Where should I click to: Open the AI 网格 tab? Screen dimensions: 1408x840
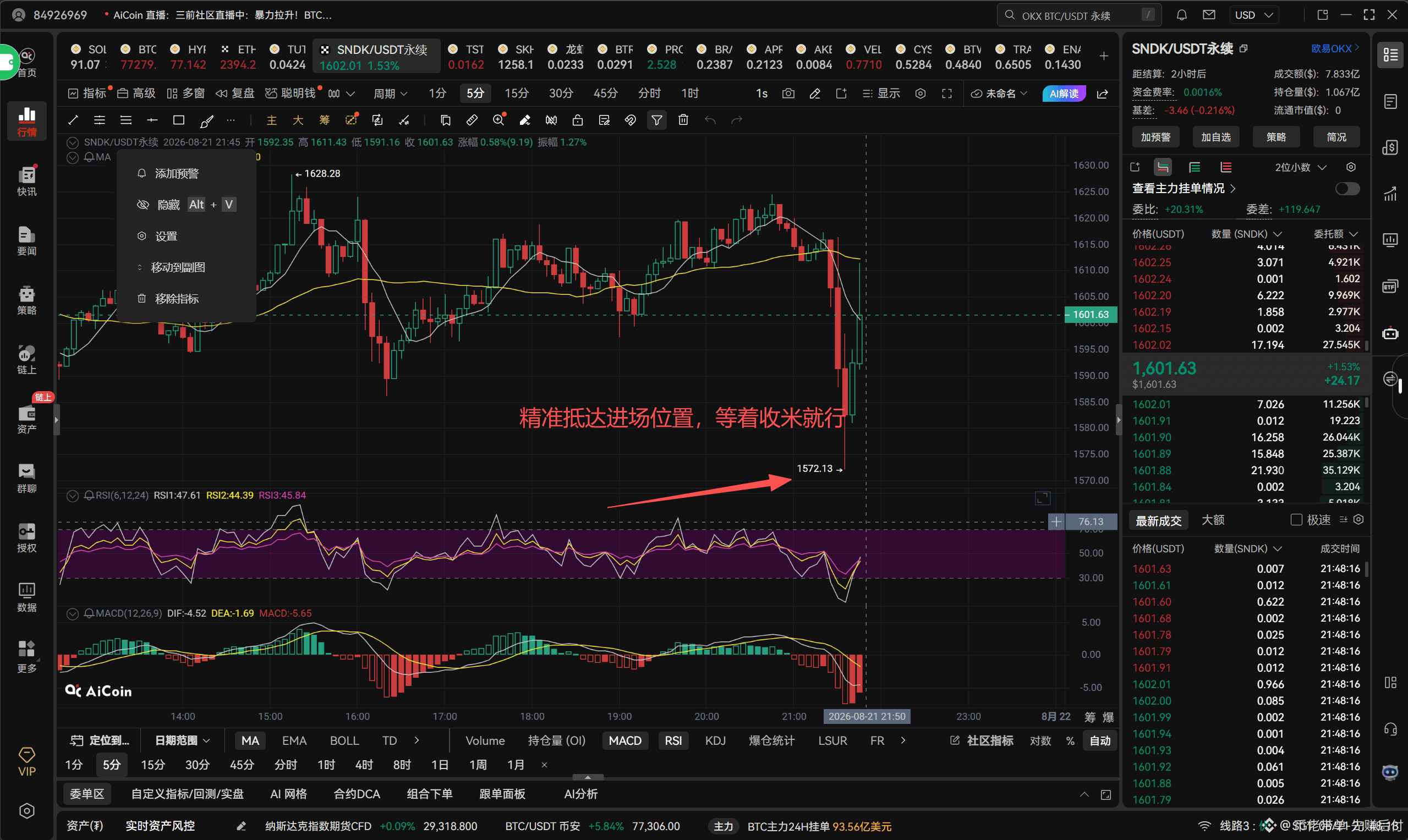coord(288,794)
